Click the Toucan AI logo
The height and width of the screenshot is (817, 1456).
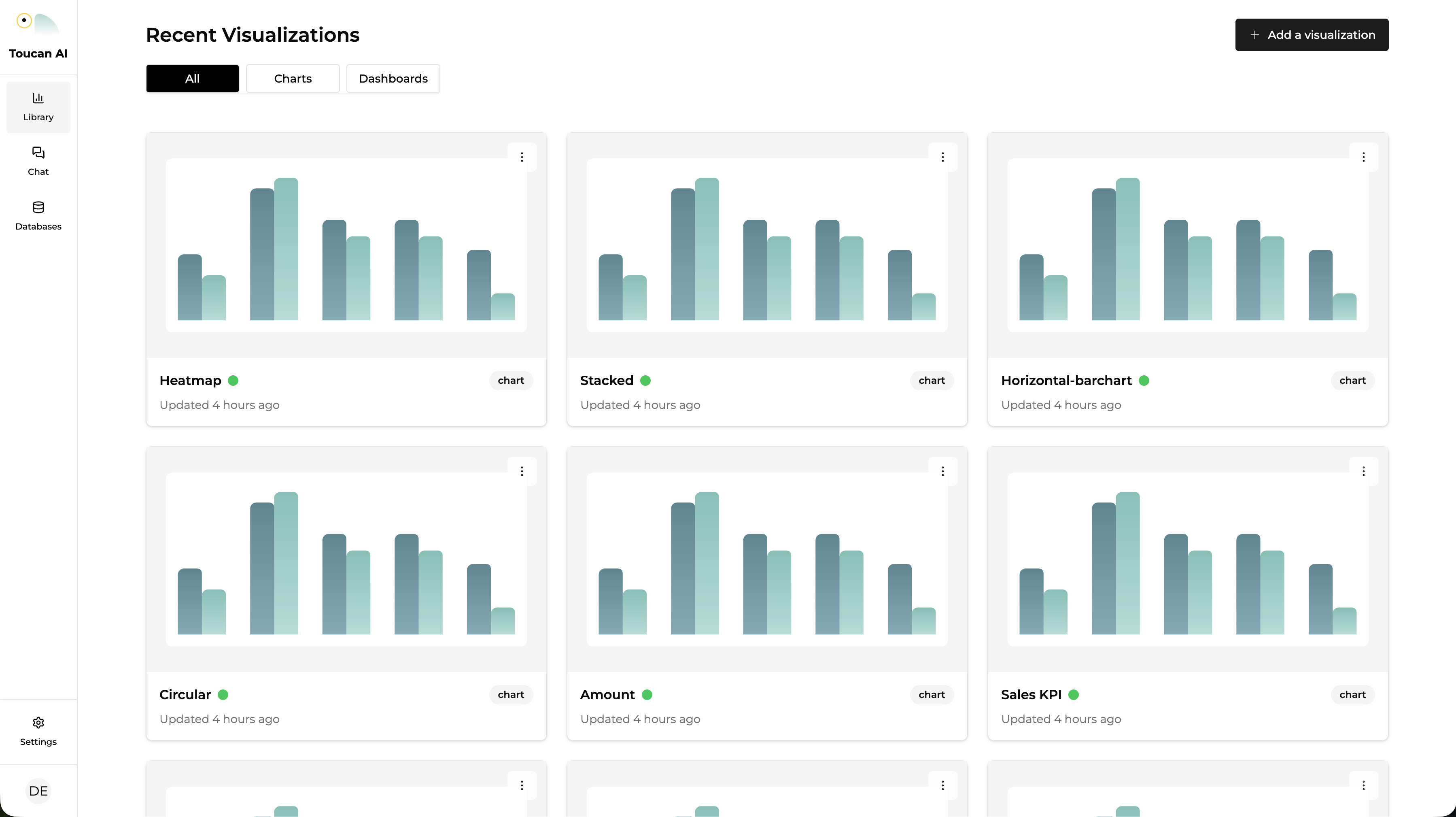tap(38, 36)
